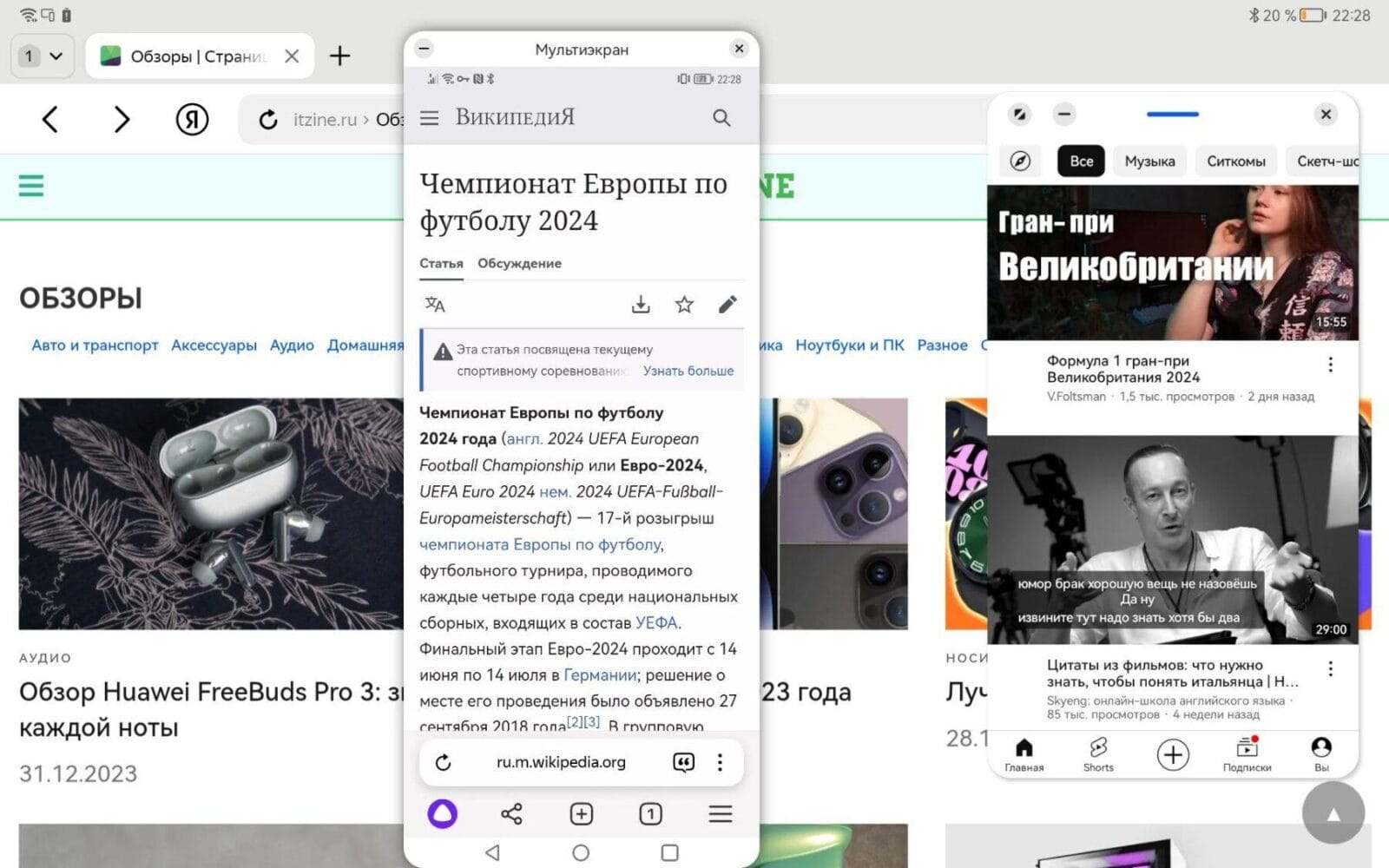Close the Обзоры browser tab
Screen dimensions: 1389x868
[292, 56]
